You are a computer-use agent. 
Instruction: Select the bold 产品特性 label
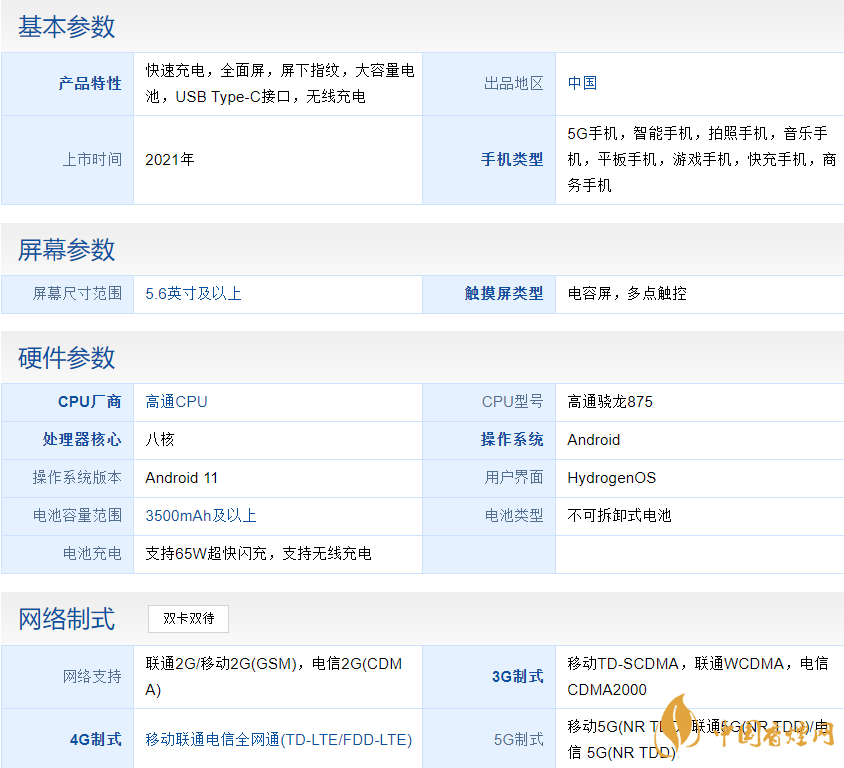pos(90,83)
